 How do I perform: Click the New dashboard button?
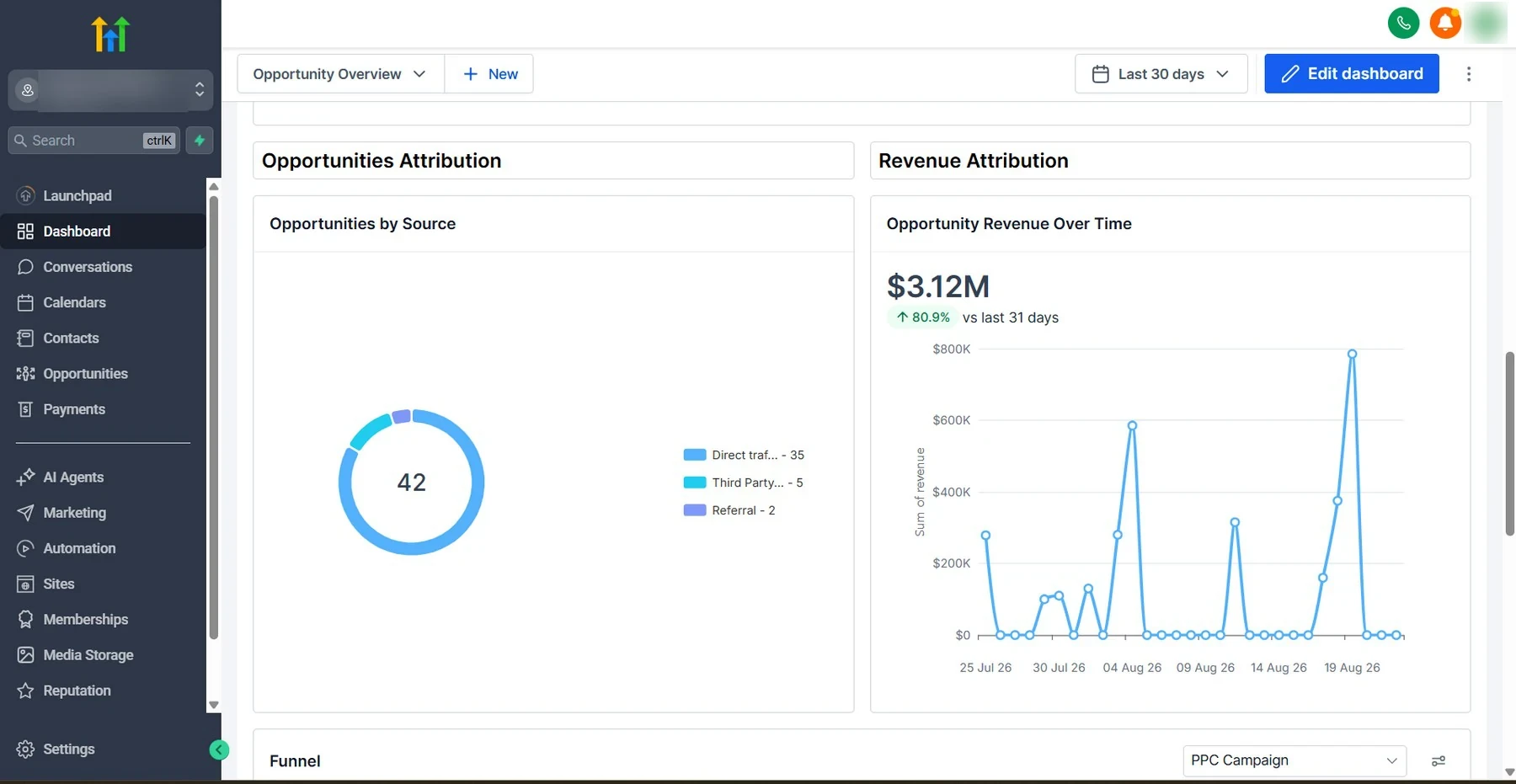pos(490,74)
